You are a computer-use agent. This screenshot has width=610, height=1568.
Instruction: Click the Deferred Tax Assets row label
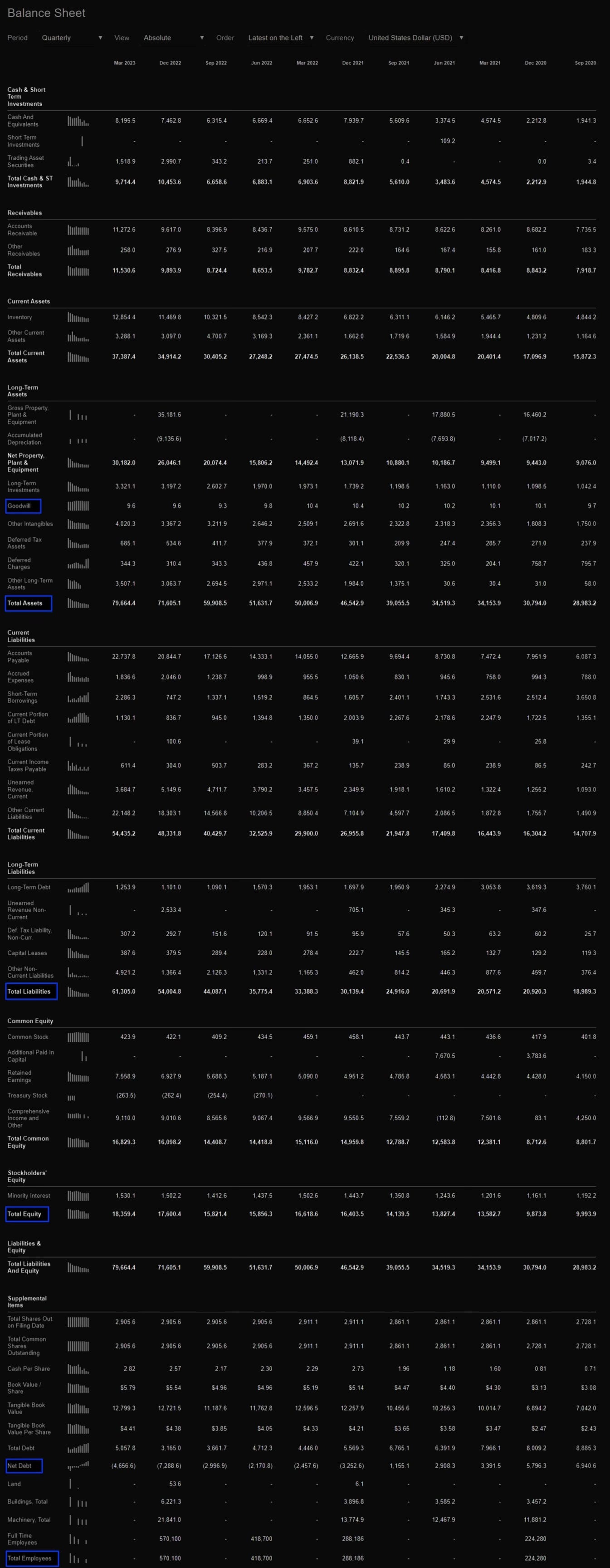coord(24,543)
